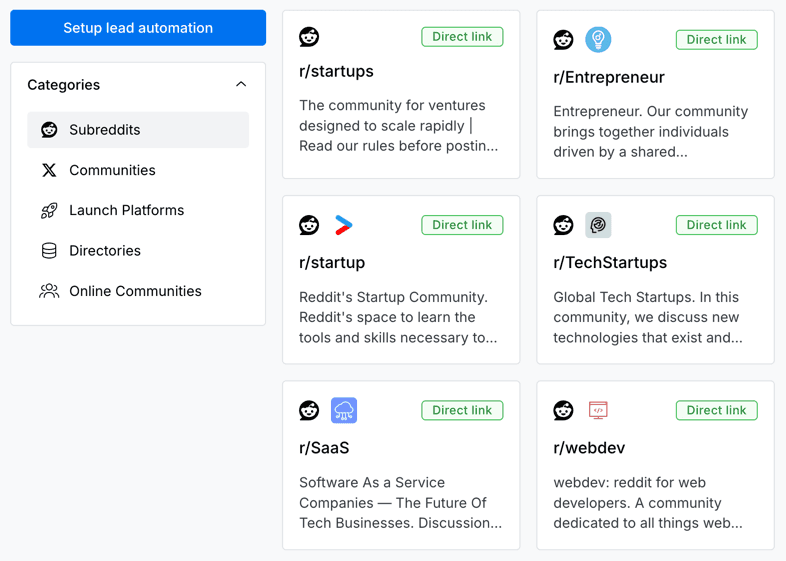
Task: Open the Communities category
Action: (112, 170)
